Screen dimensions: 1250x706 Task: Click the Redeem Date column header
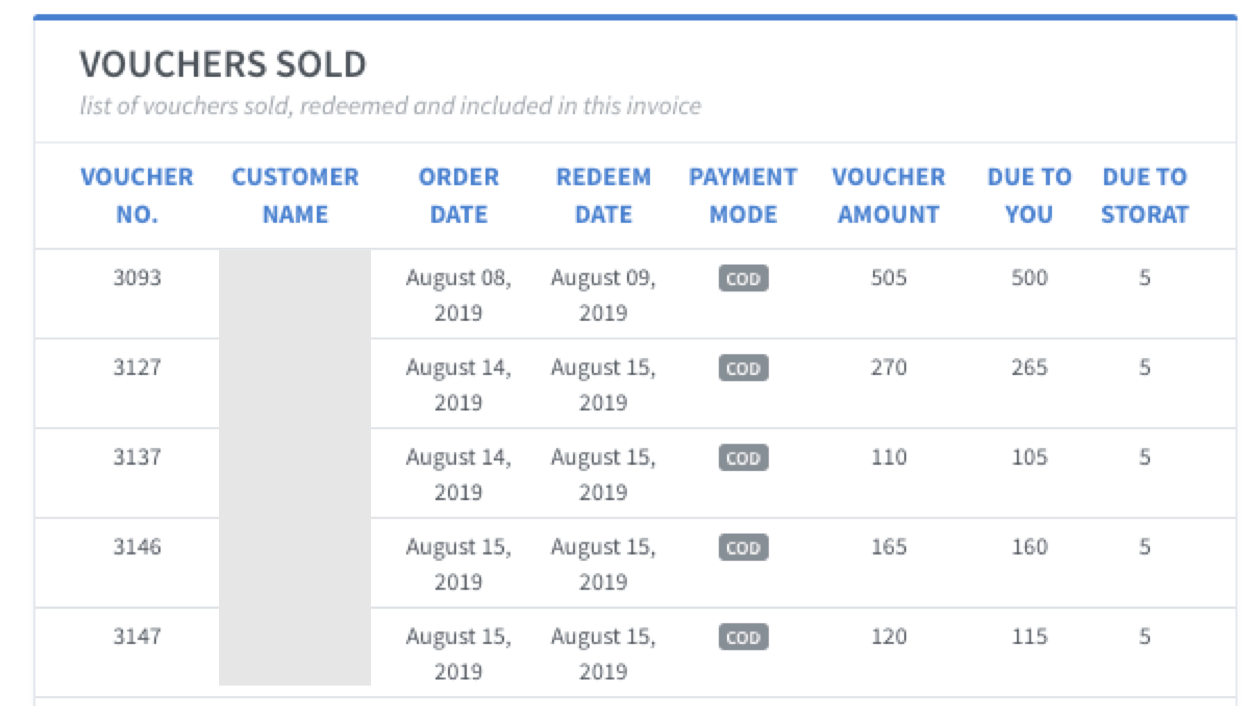click(x=603, y=195)
